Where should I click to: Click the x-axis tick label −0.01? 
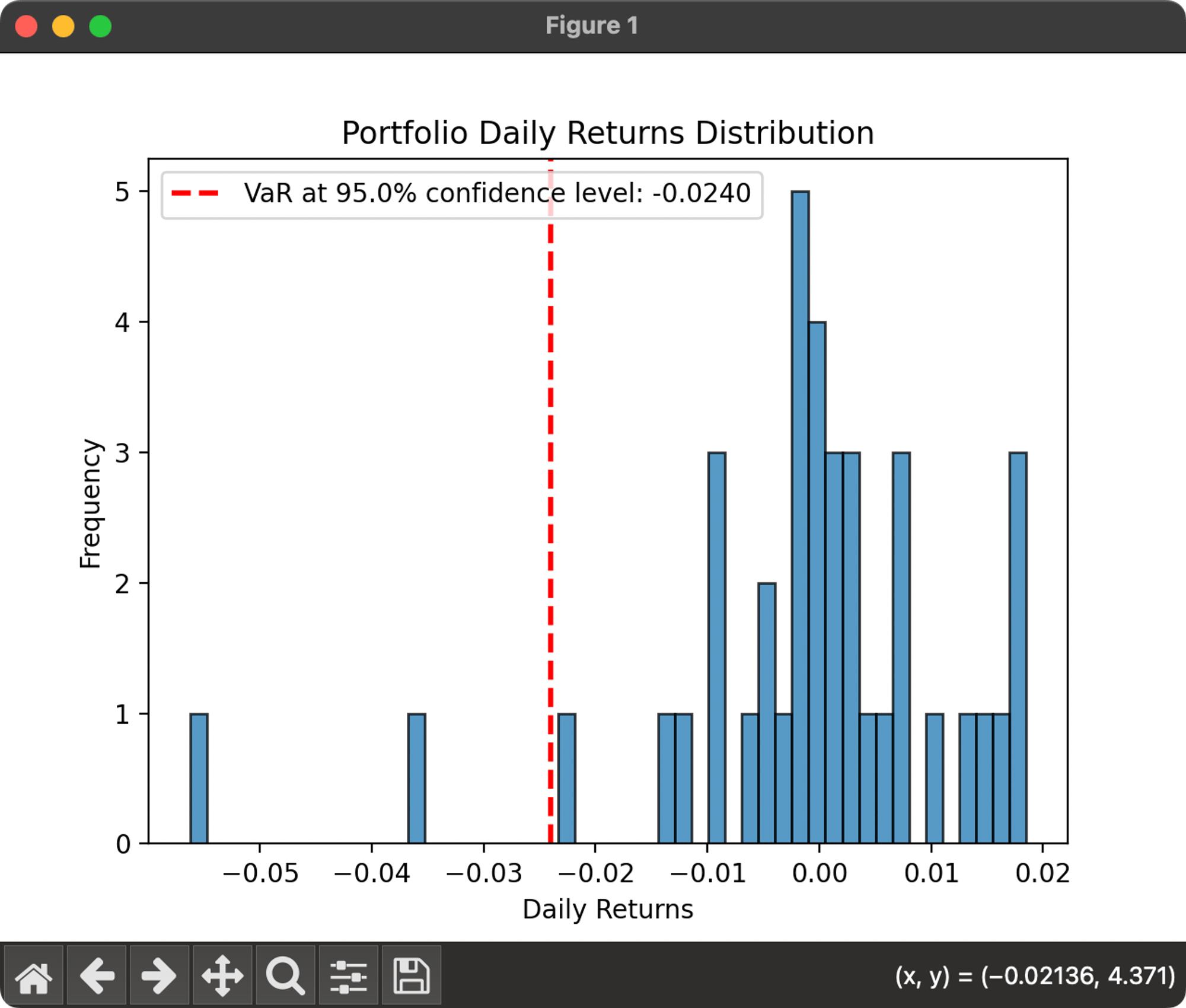point(707,873)
